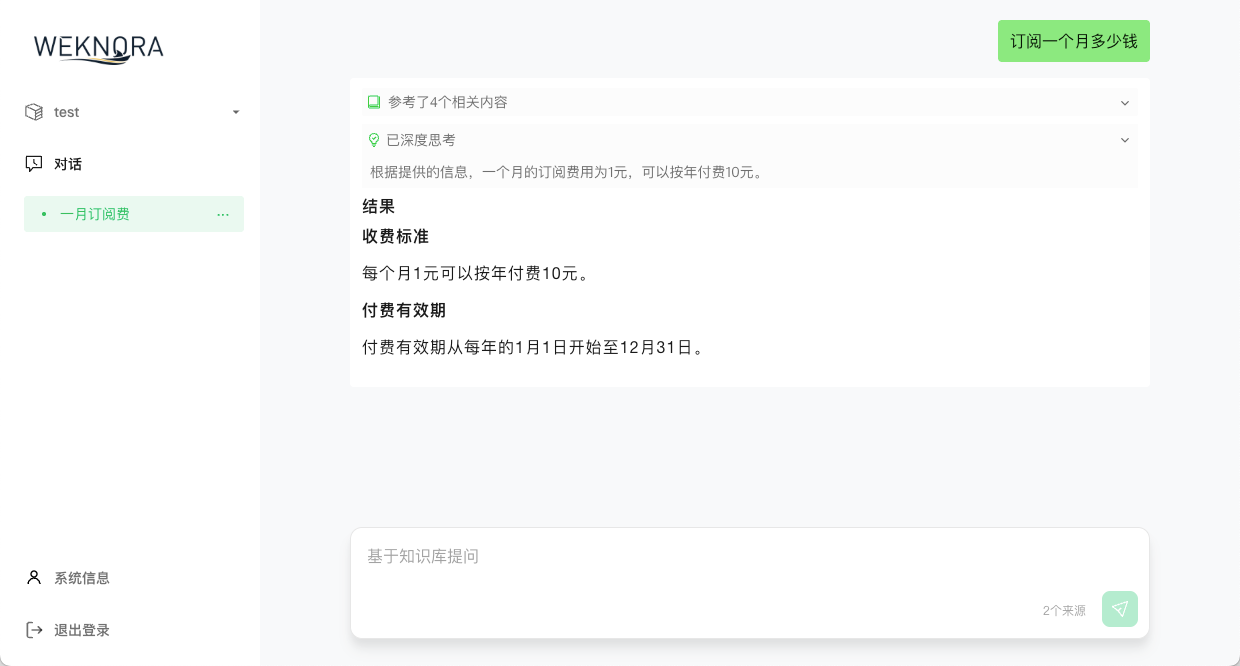Image resolution: width=1240 pixels, height=666 pixels.
Task: Collapse the 参考了4个相关内容 section
Action: (x=1125, y=102)
